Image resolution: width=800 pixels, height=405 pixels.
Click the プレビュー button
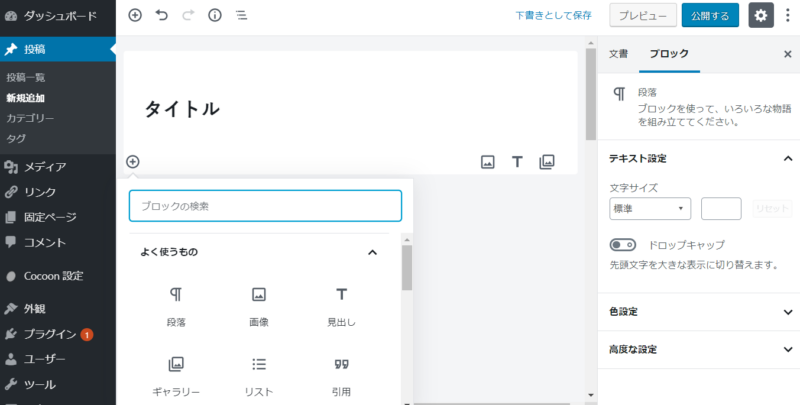[x=643, y=15]
